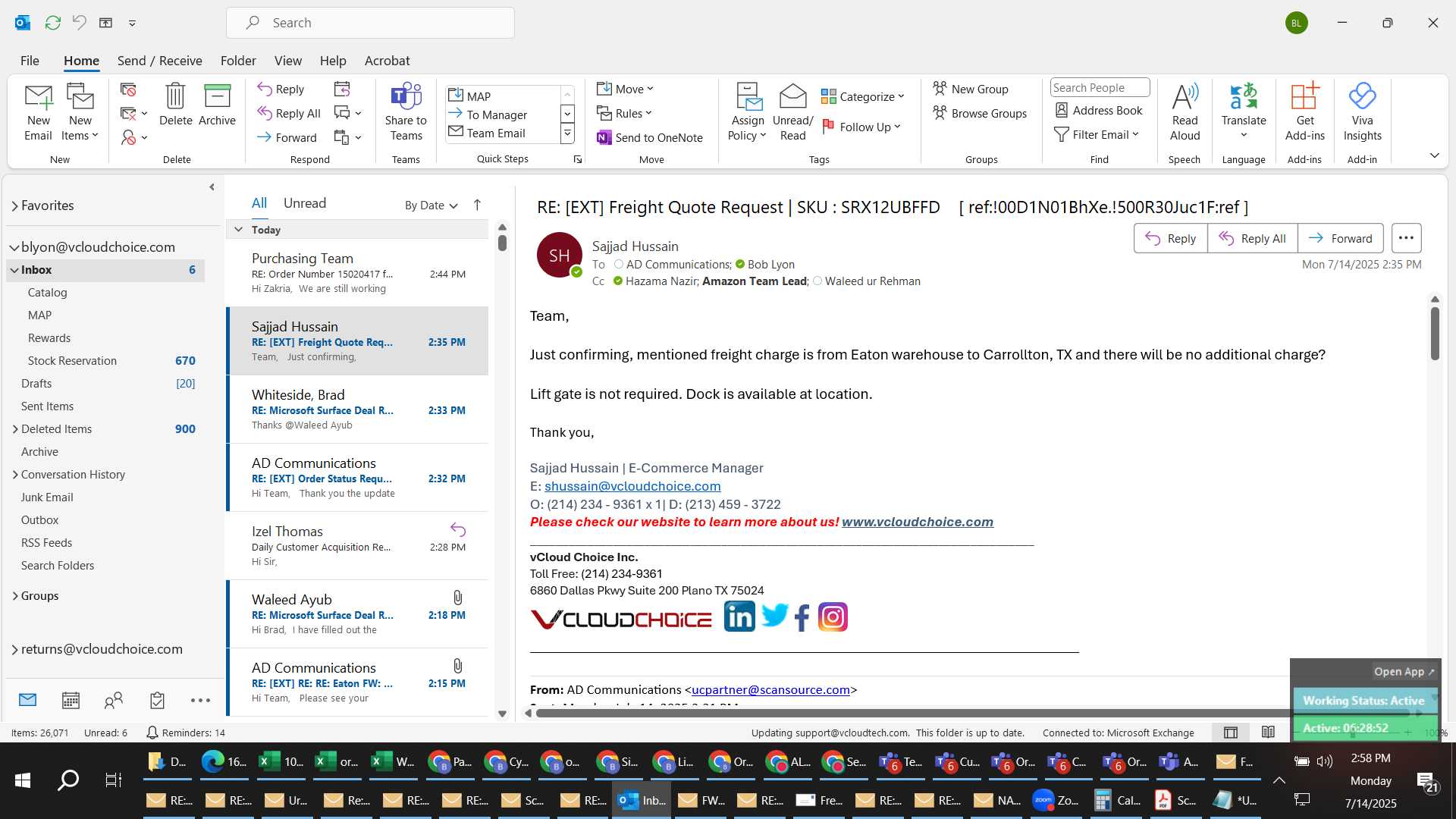
Task: Collapse the folder pane
Action: point(212,187)
